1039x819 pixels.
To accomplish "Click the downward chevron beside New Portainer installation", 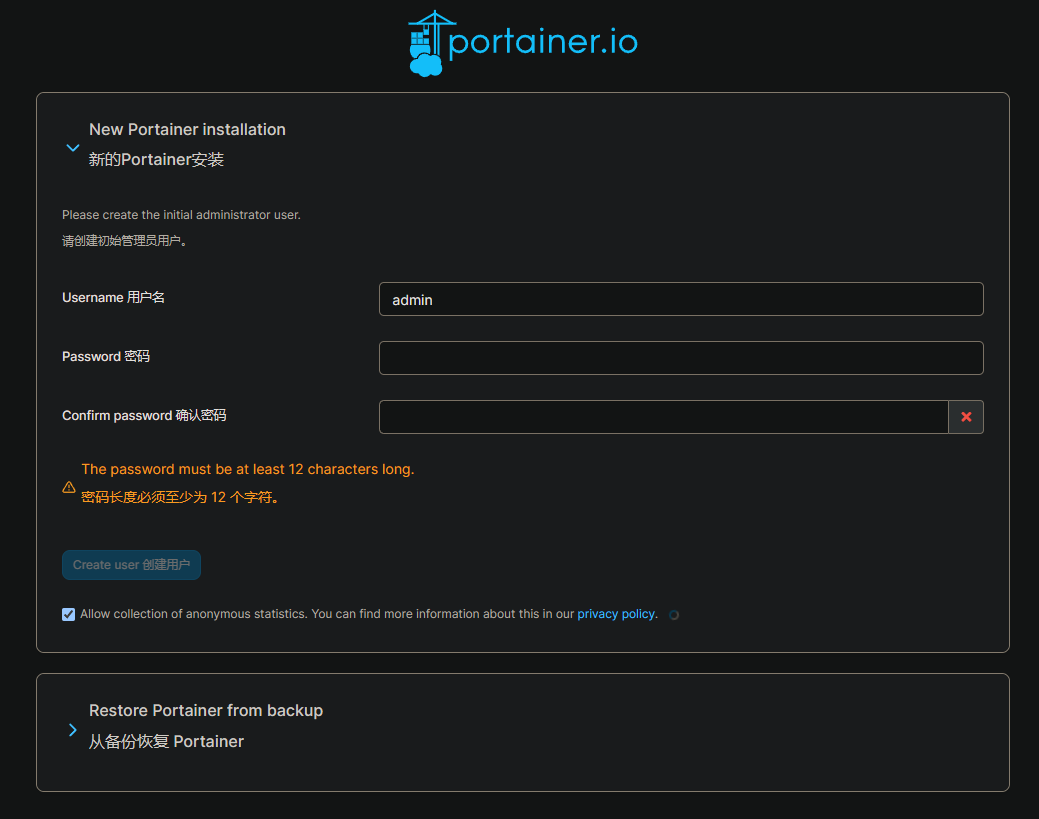I will 72,146.
